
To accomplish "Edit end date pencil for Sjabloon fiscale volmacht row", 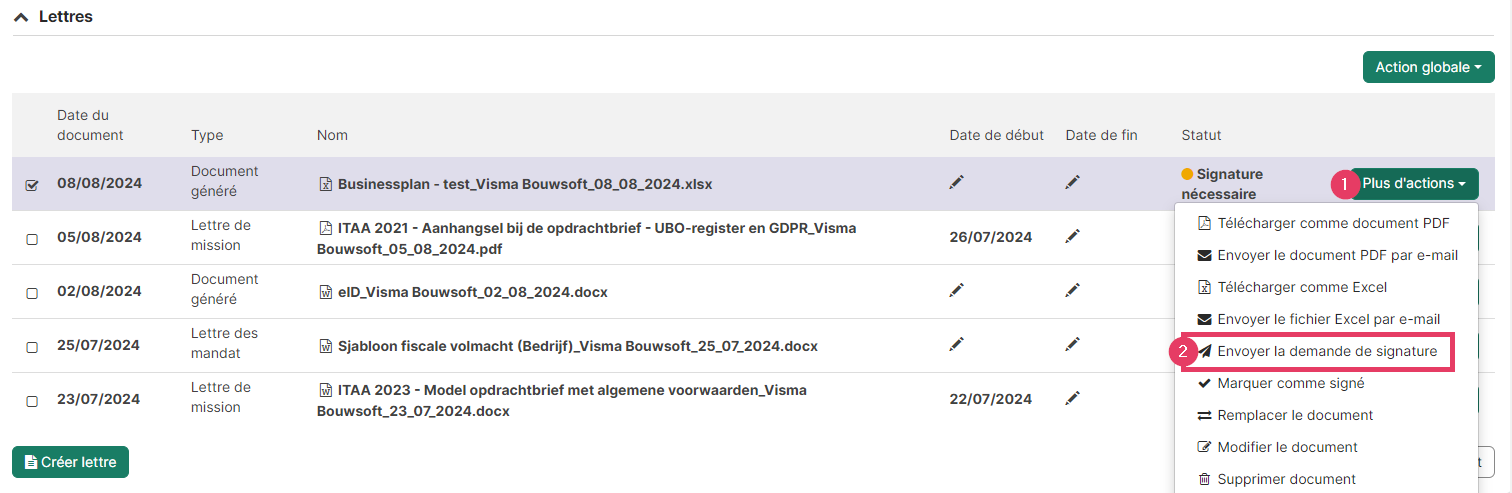I will click(1073, 344).
